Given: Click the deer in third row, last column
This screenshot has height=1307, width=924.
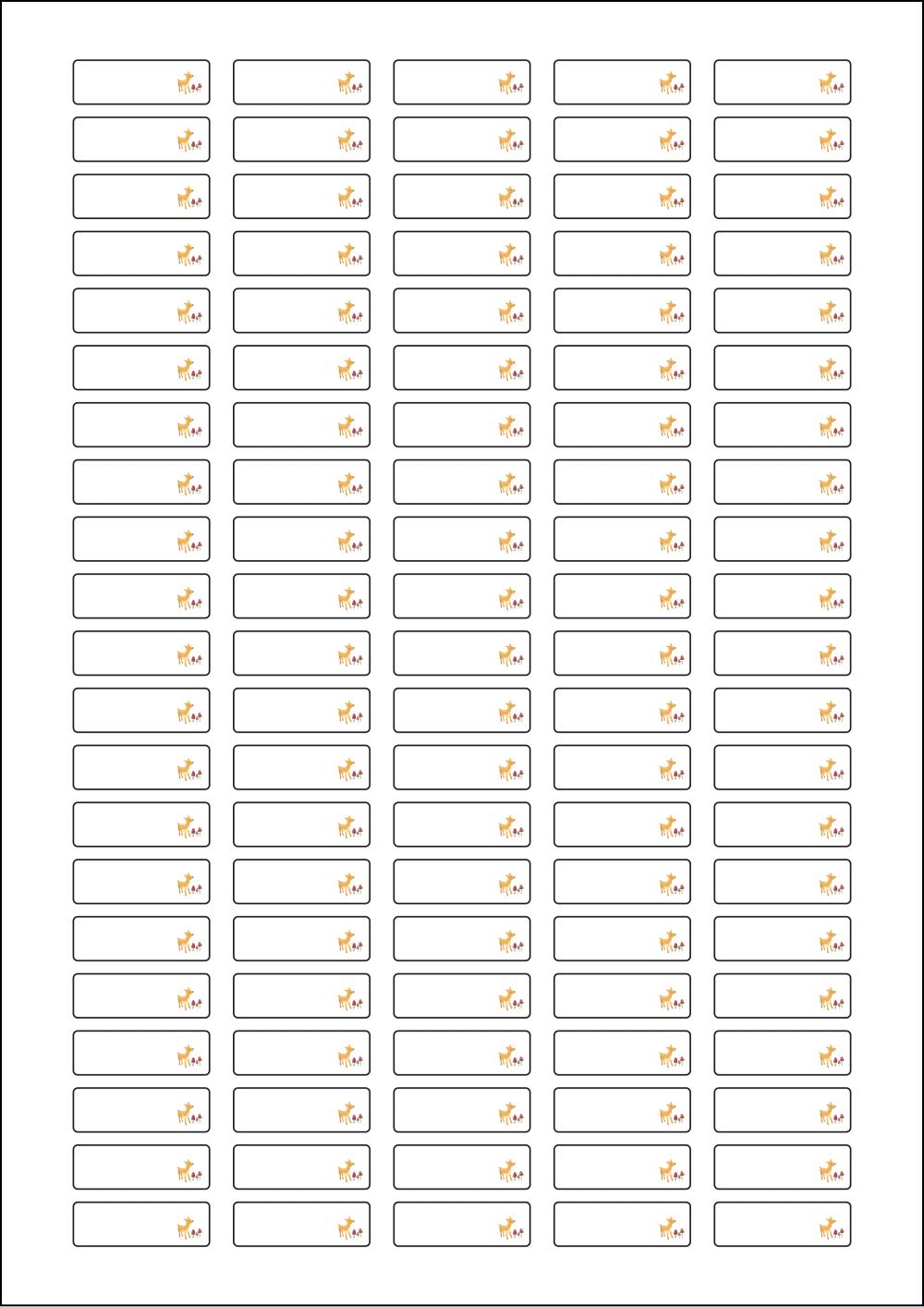Looking at the screenshot, I should pyautogui.click(x=826, y=198).
